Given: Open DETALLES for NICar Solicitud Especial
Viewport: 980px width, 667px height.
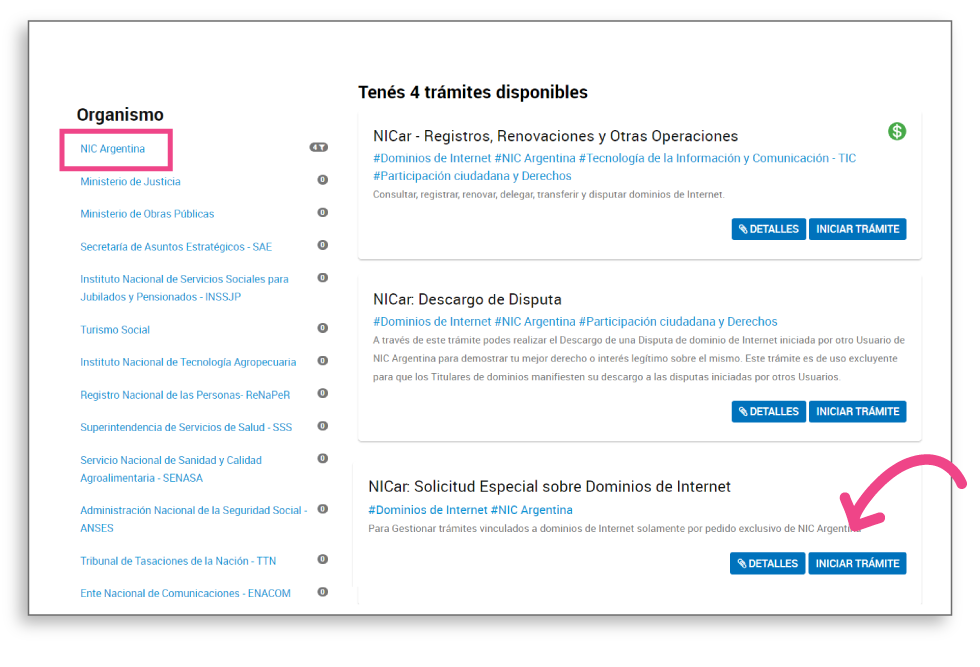Looking at the screenshot, I should click(x=766, y=563).
